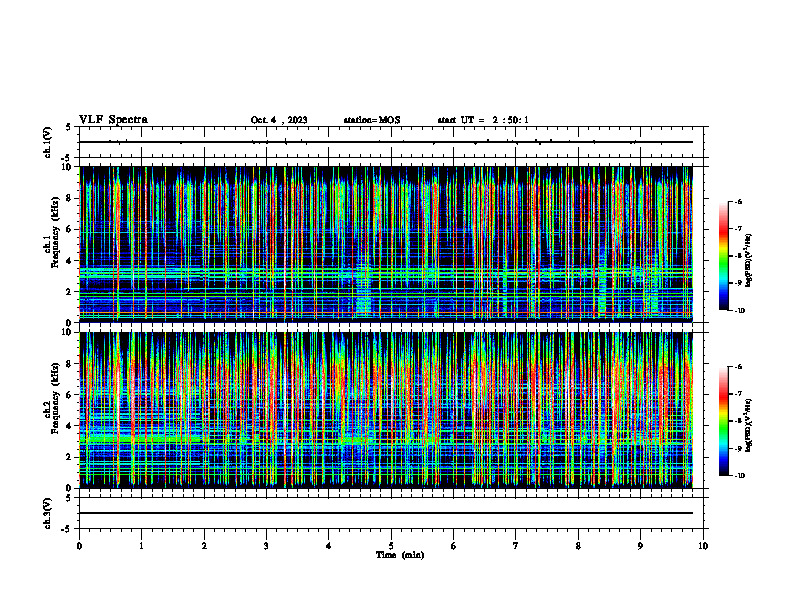This screenshot has height=612, width=792.
Task: Click the ch.1 spectrogram panel
Action: (x=386, y=244)
